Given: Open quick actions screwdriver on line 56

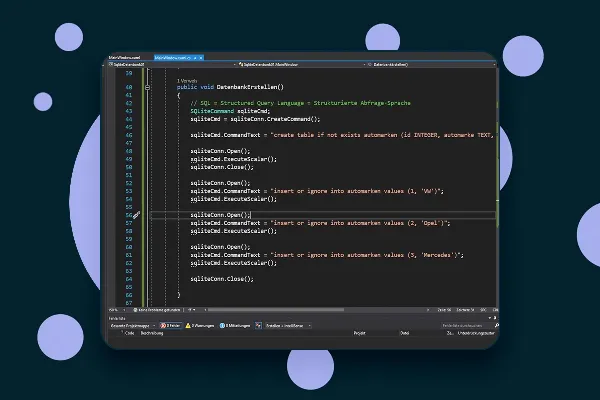Looking at the screenshot, I should pyautogui.click(x=136, y=215).
